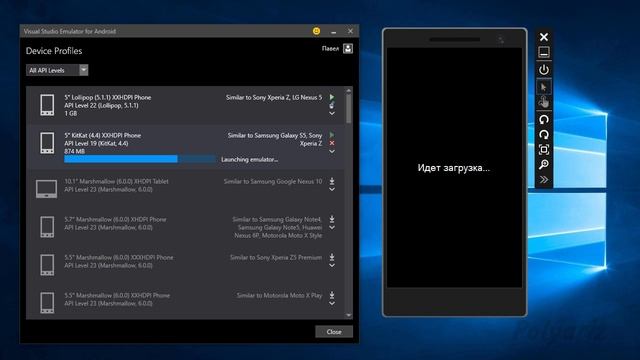Open the emulator Zoom magnifier tool
The width and height of the screenshot is (640, 360).
tap(544, 164)
